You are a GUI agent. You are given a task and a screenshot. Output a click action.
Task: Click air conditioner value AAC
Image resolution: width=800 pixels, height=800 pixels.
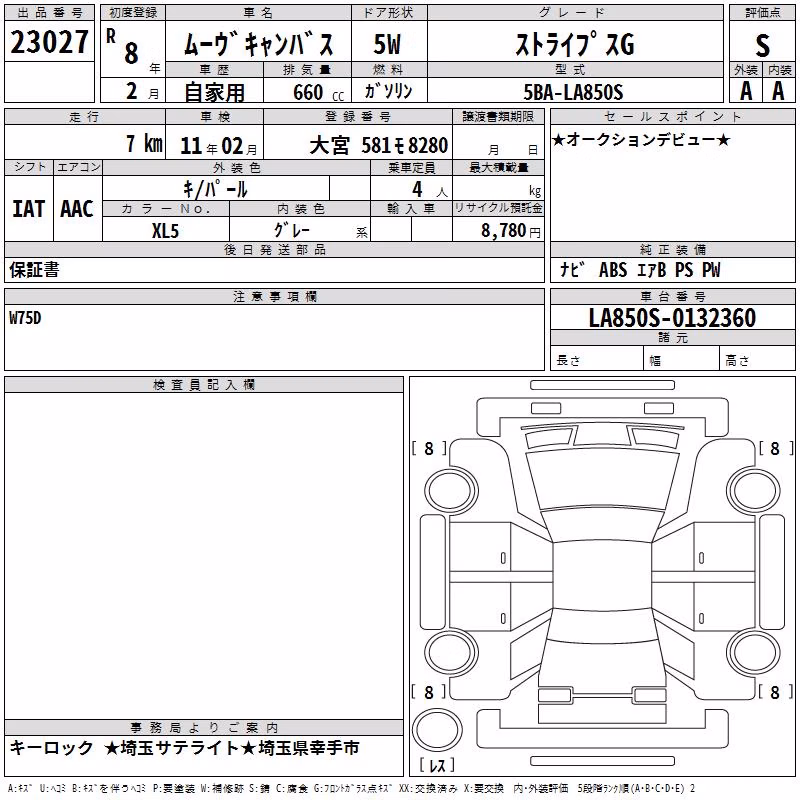[77, 209]
